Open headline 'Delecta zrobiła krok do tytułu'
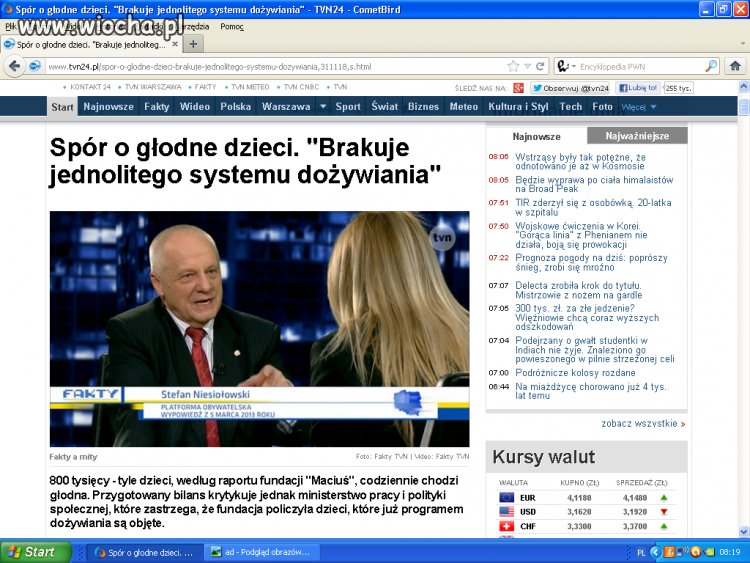Viewport: 750px width, 563px height. click(579, 290)
